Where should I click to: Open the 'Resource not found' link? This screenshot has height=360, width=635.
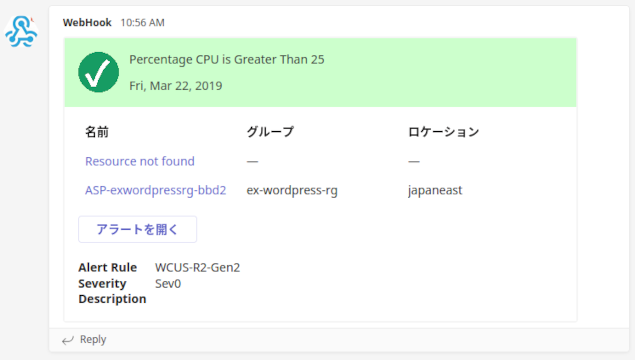pos(140,161)
